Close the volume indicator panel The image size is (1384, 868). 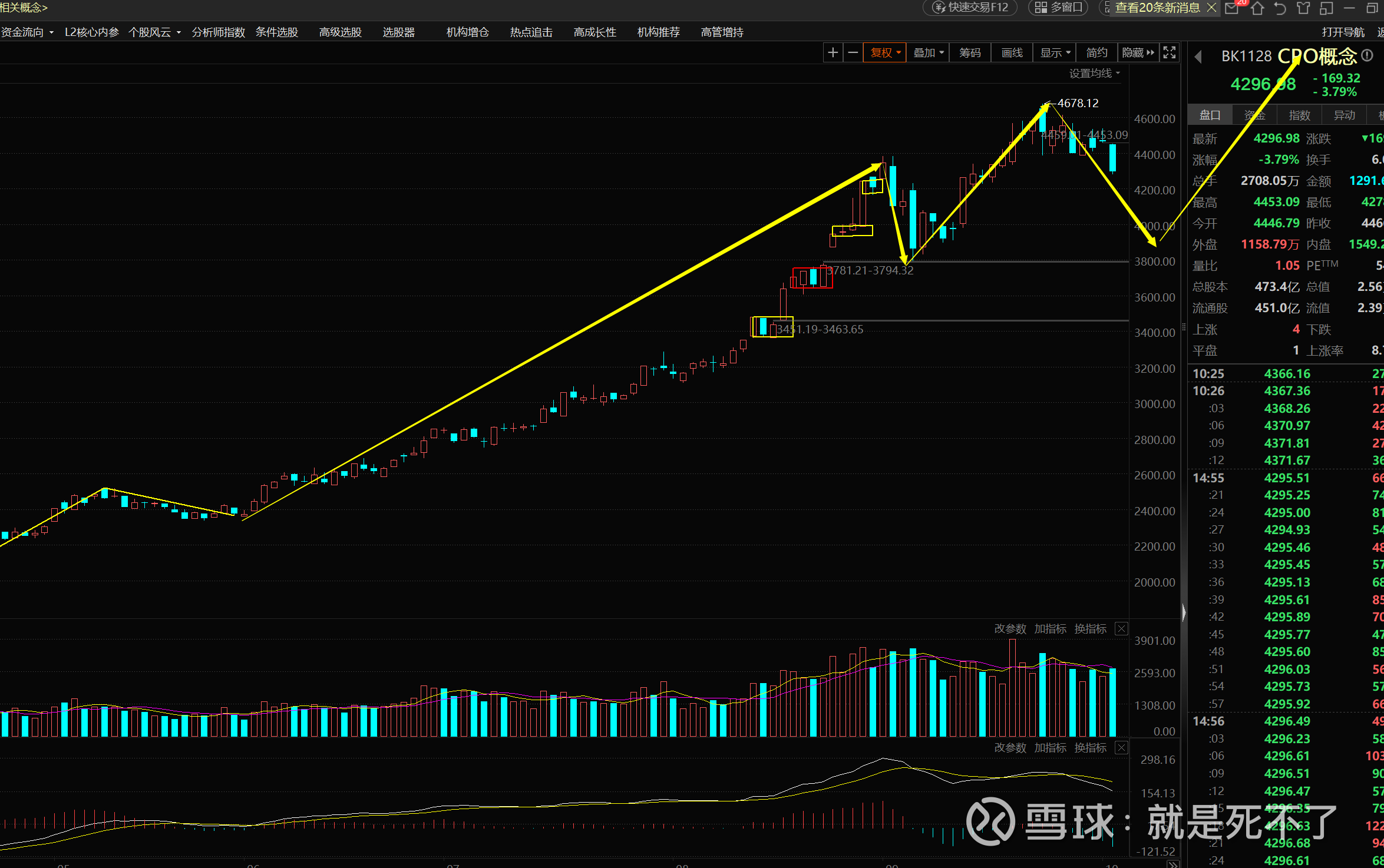[x=1122, y=629]
